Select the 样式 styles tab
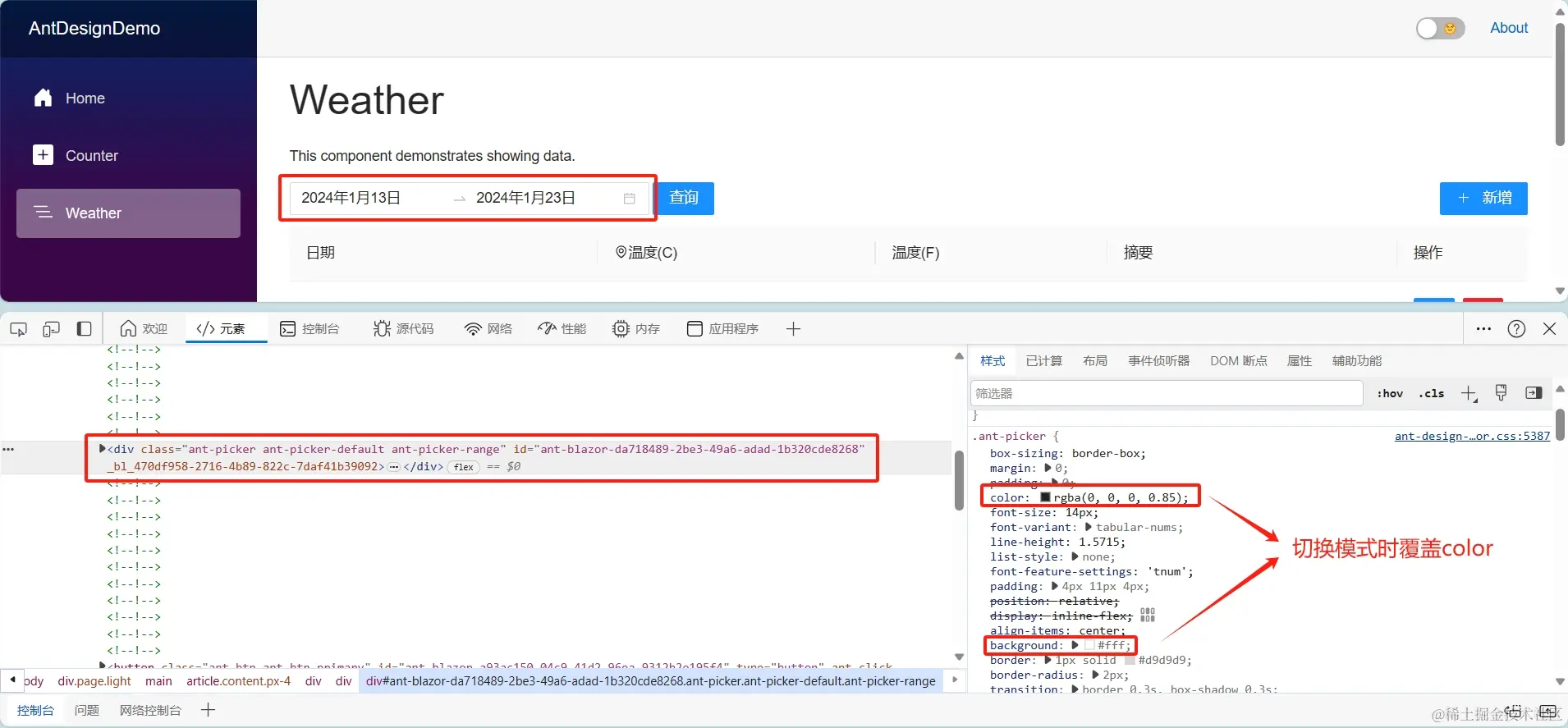Image resolution: width=1568 pixels, height=728 pixels. click(993, 361)
